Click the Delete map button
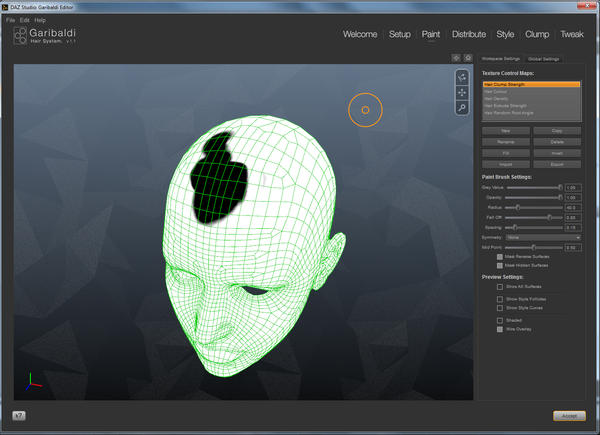Screen dimensions: 600x435 tap(557, 142)
